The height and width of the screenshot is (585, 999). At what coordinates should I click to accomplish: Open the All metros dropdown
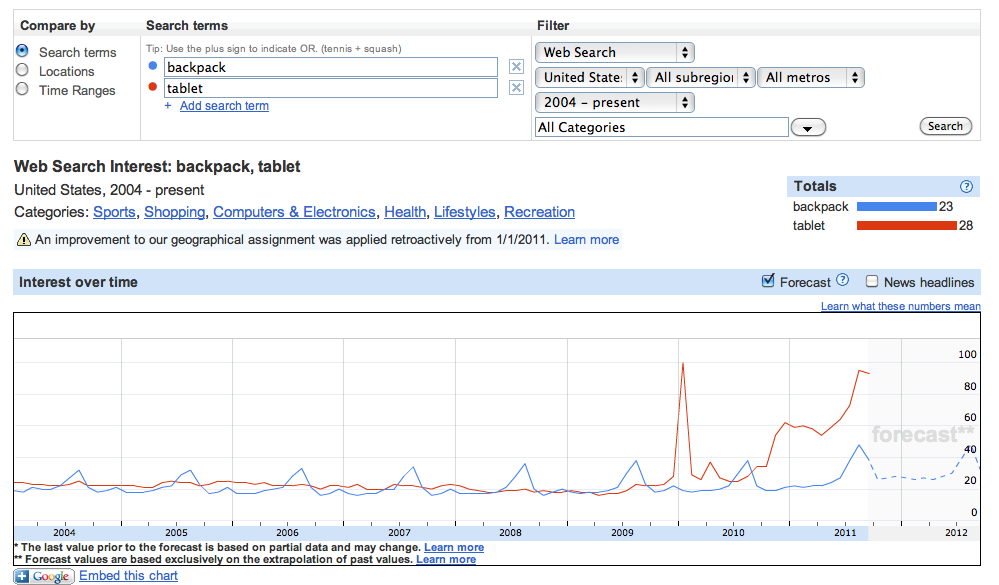tap(811, 77)
